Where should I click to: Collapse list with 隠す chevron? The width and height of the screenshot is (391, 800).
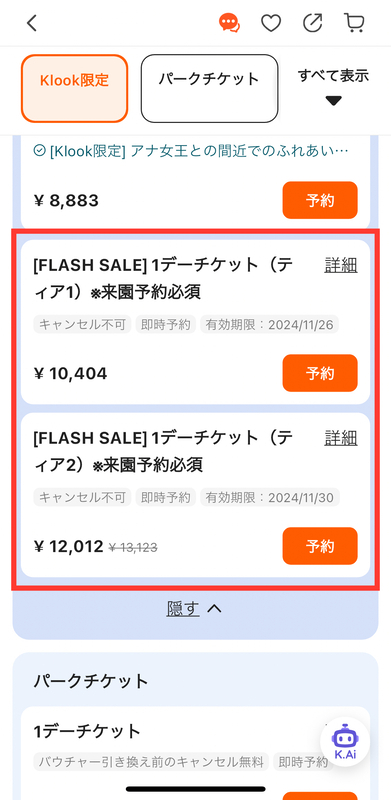click(194, 608)
